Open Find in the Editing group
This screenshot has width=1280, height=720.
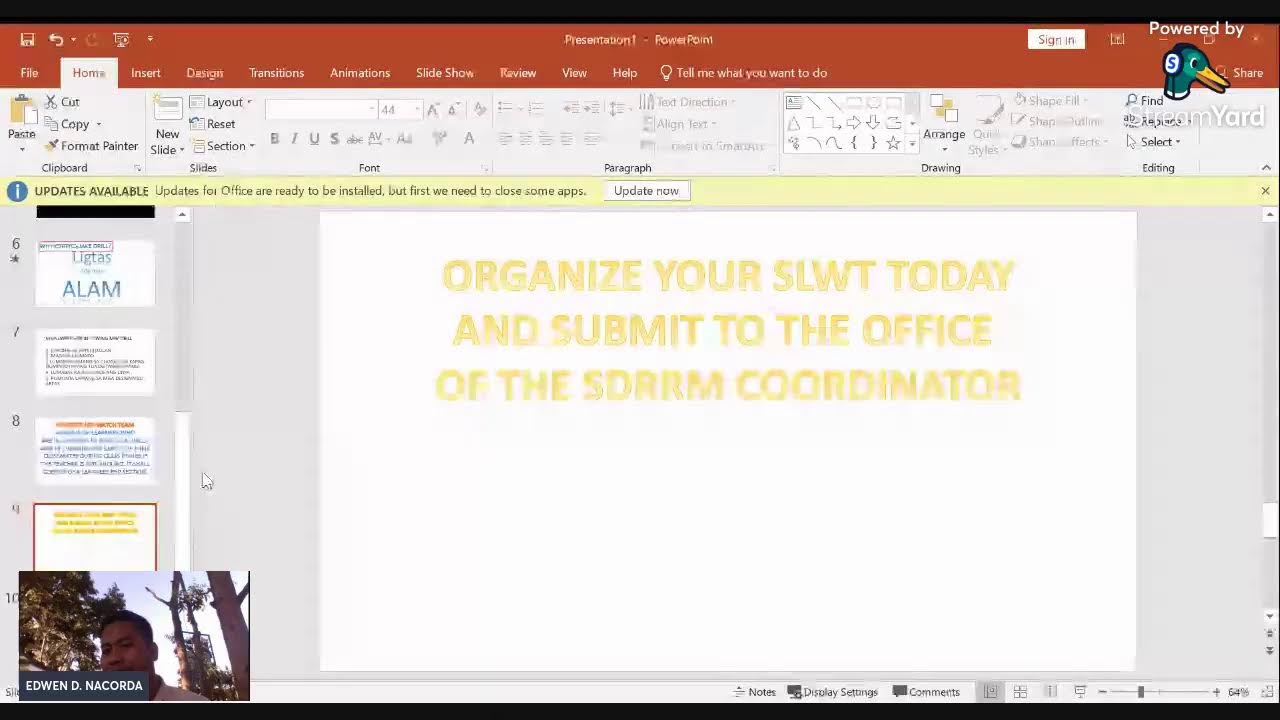tap(1144, 101)
